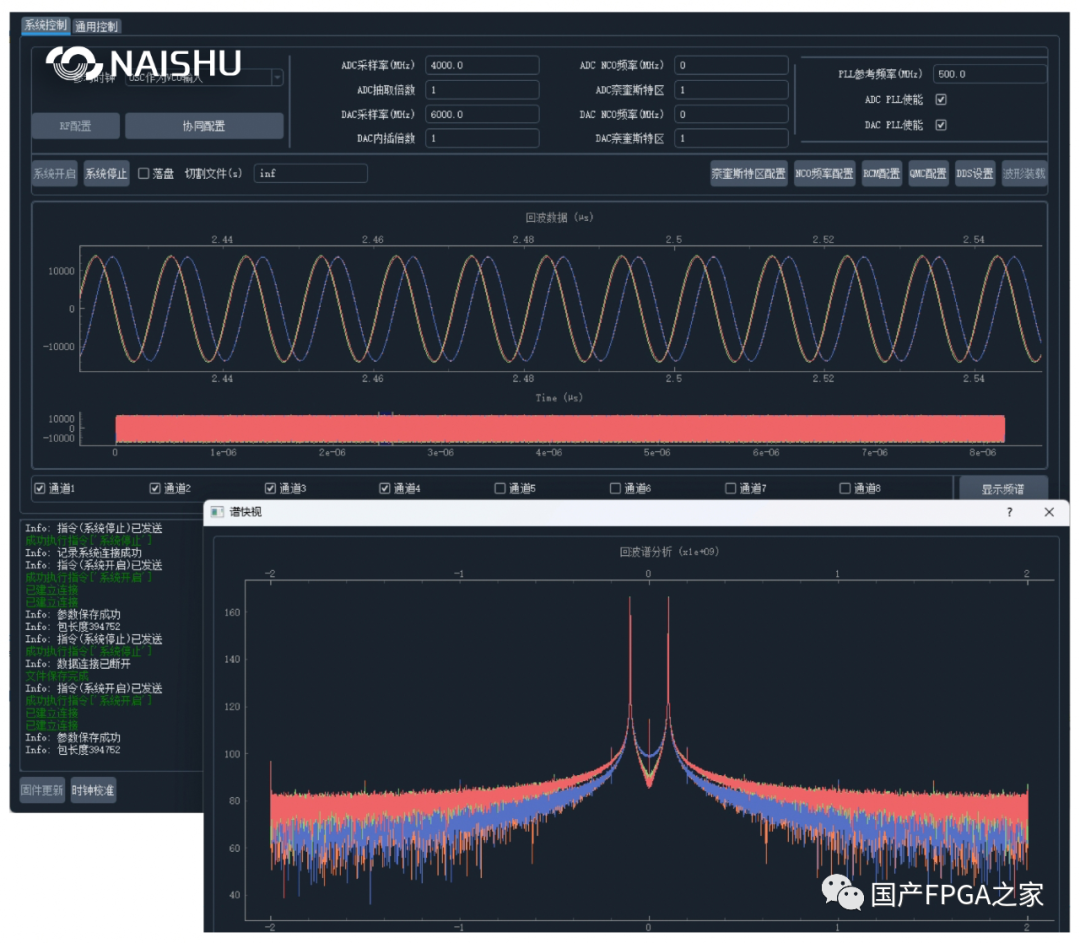The width and height of the screenshot is (1080, 943).
Task: Click the red overview waveform strip
Action: (560, 428)
